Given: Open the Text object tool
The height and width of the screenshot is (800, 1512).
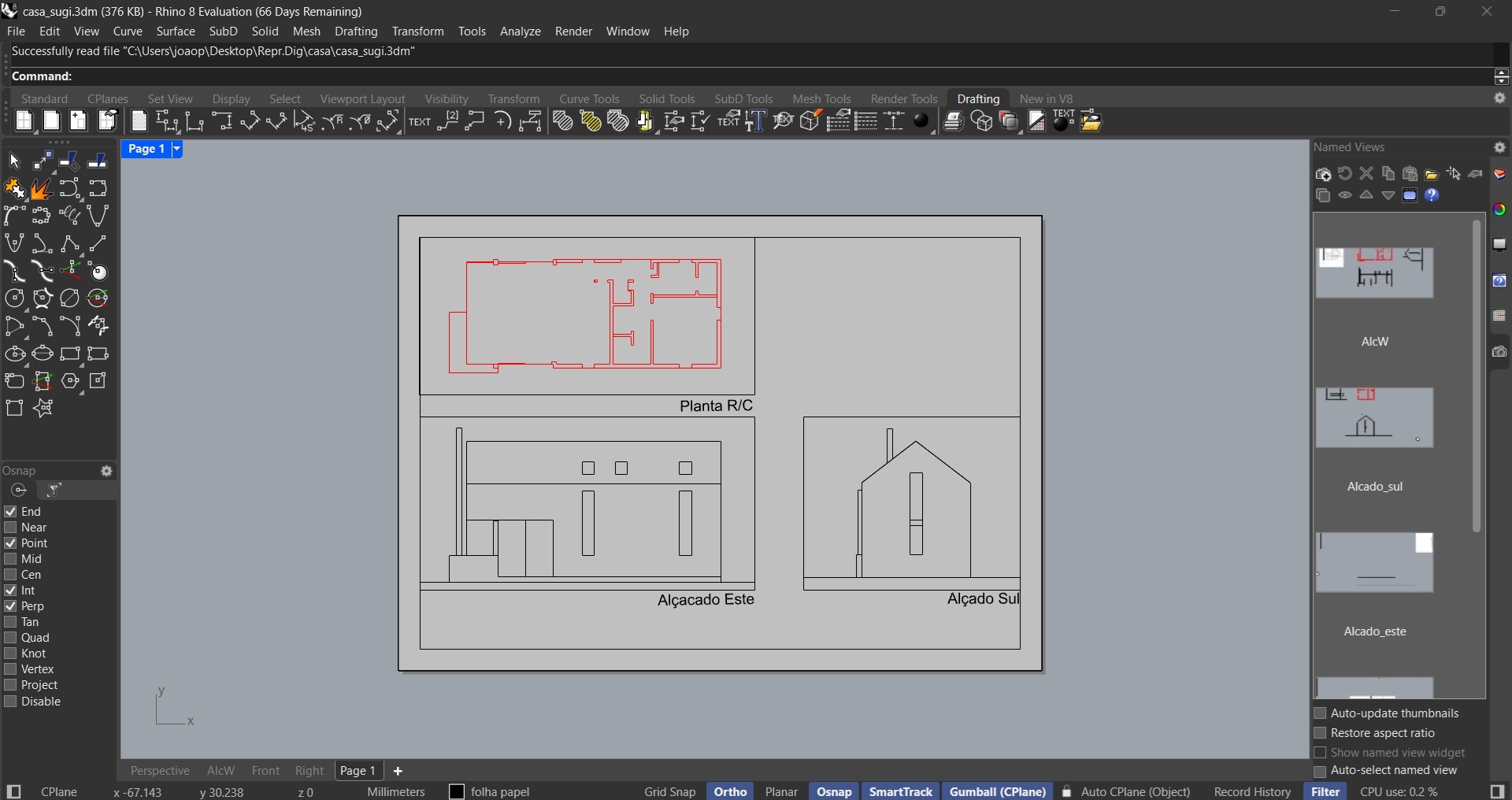Looking at the screenshot, I should 420,121.
